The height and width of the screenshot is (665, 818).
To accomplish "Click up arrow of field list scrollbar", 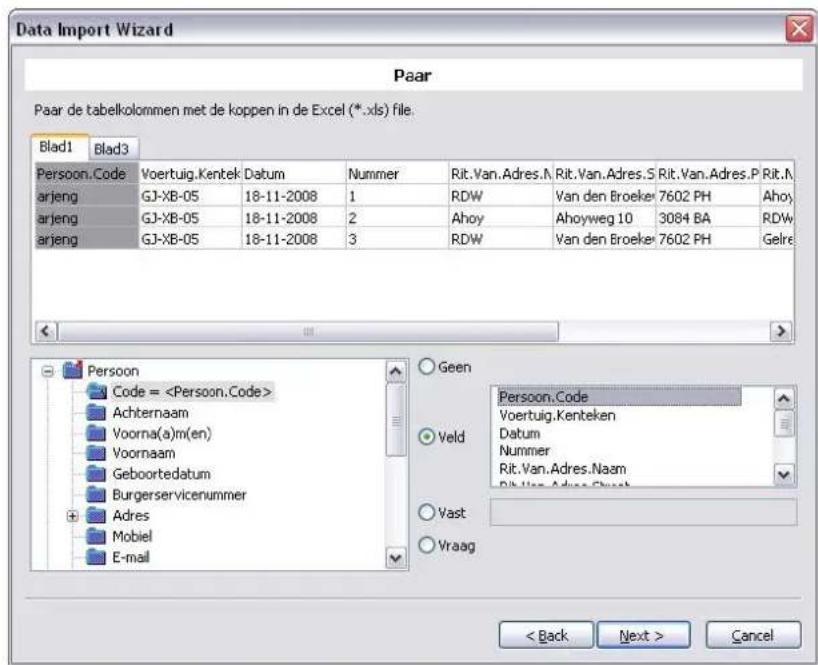I will (784, 399).
